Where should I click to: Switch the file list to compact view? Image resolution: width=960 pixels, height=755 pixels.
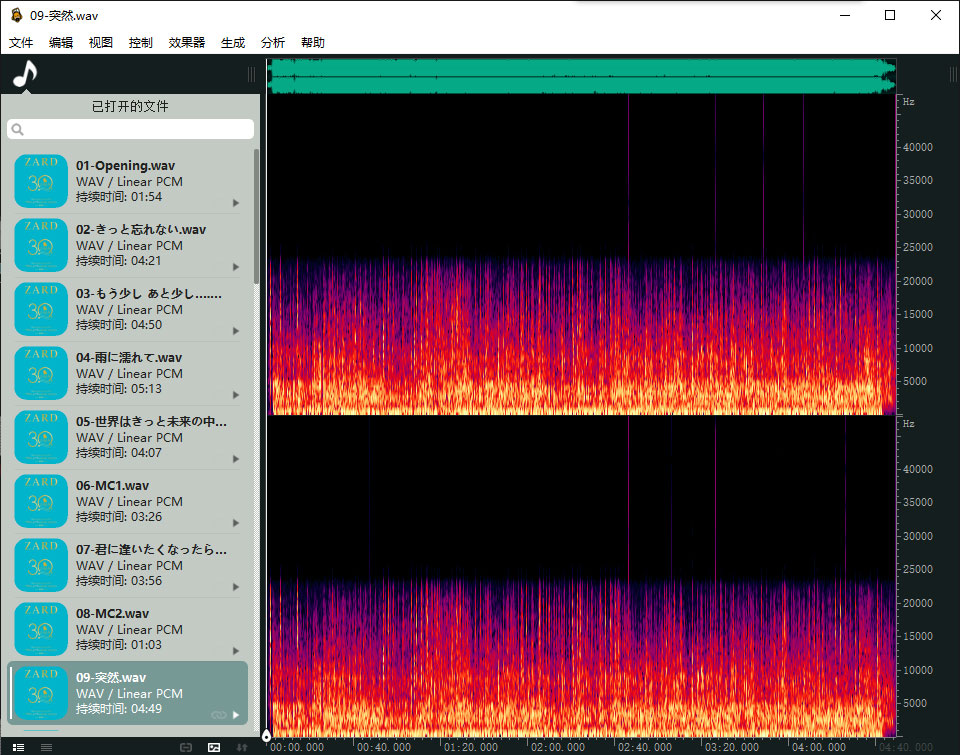pyautogui.click(x=47, y=747)
